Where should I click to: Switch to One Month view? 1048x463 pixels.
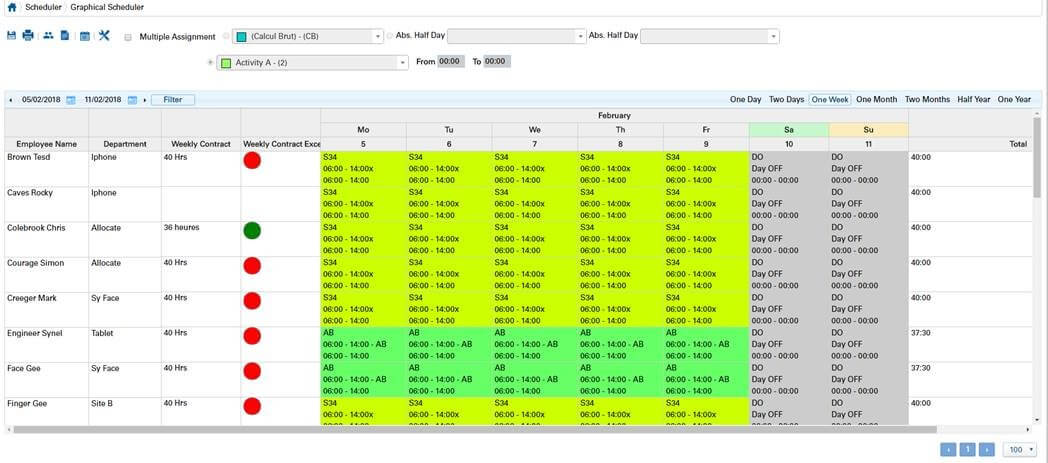(876, 100)
